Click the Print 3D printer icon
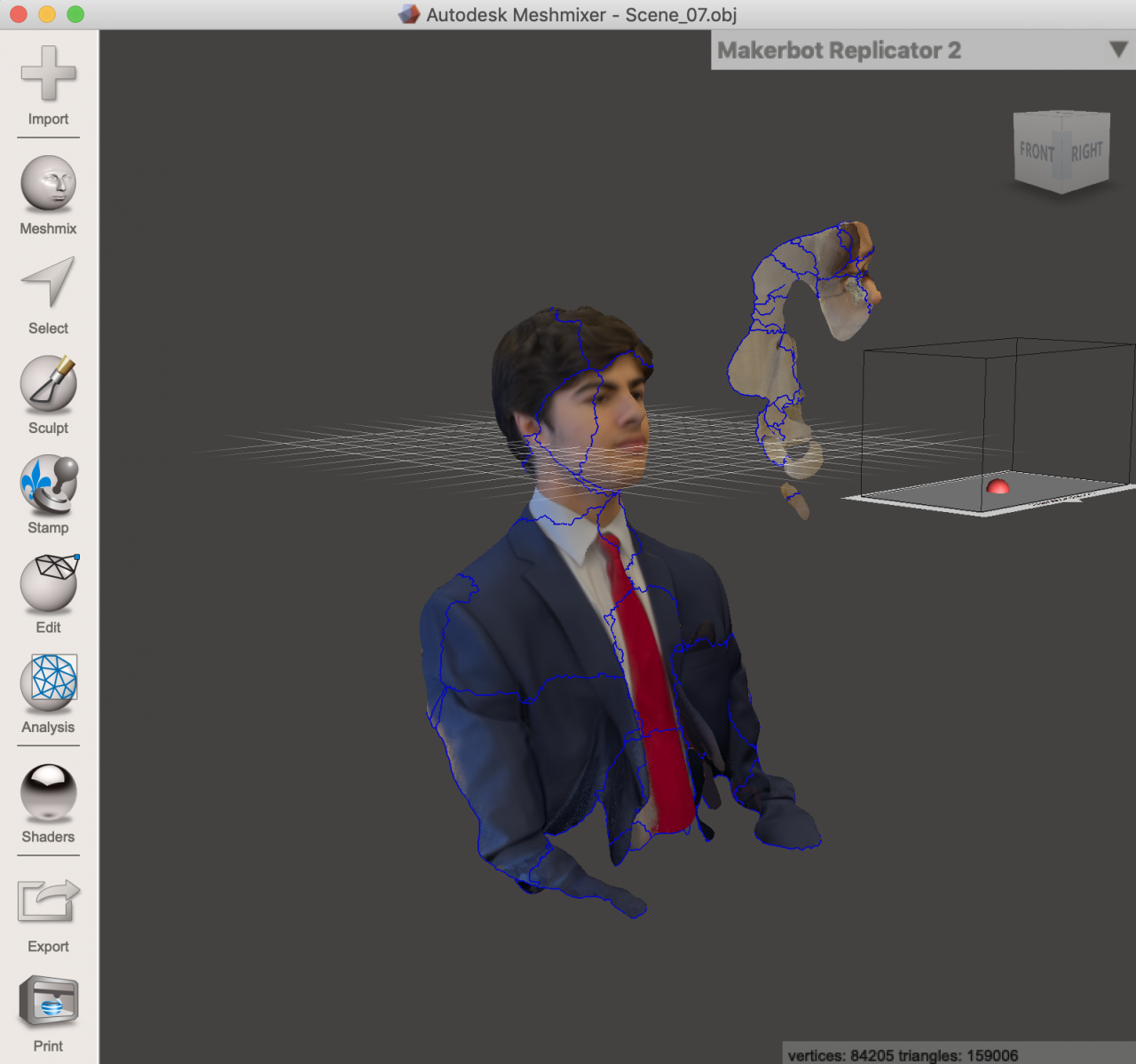1136x1064 pixels. tap(48, 1002)
